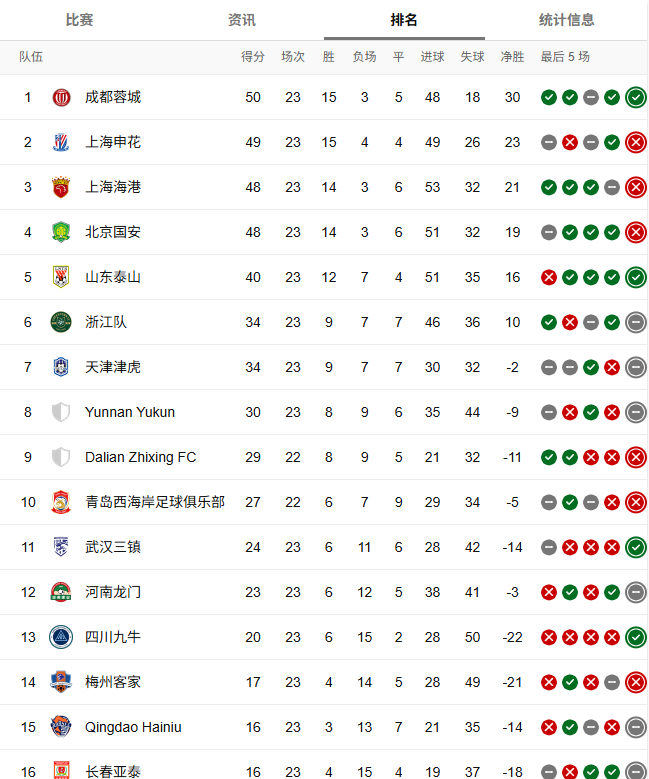Open the Dalian Zhixing FC team link
The image size is (649, 779).
pos(141,457)
